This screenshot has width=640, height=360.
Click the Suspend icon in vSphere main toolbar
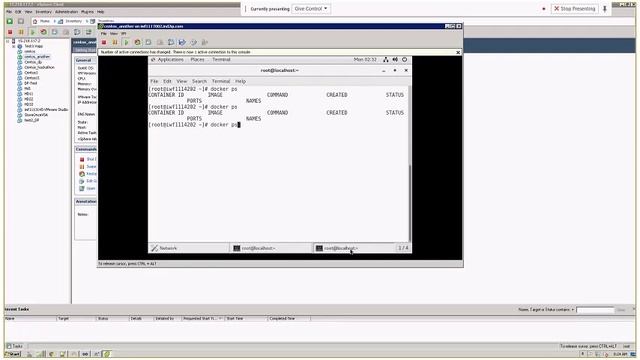tap(21, 32)
